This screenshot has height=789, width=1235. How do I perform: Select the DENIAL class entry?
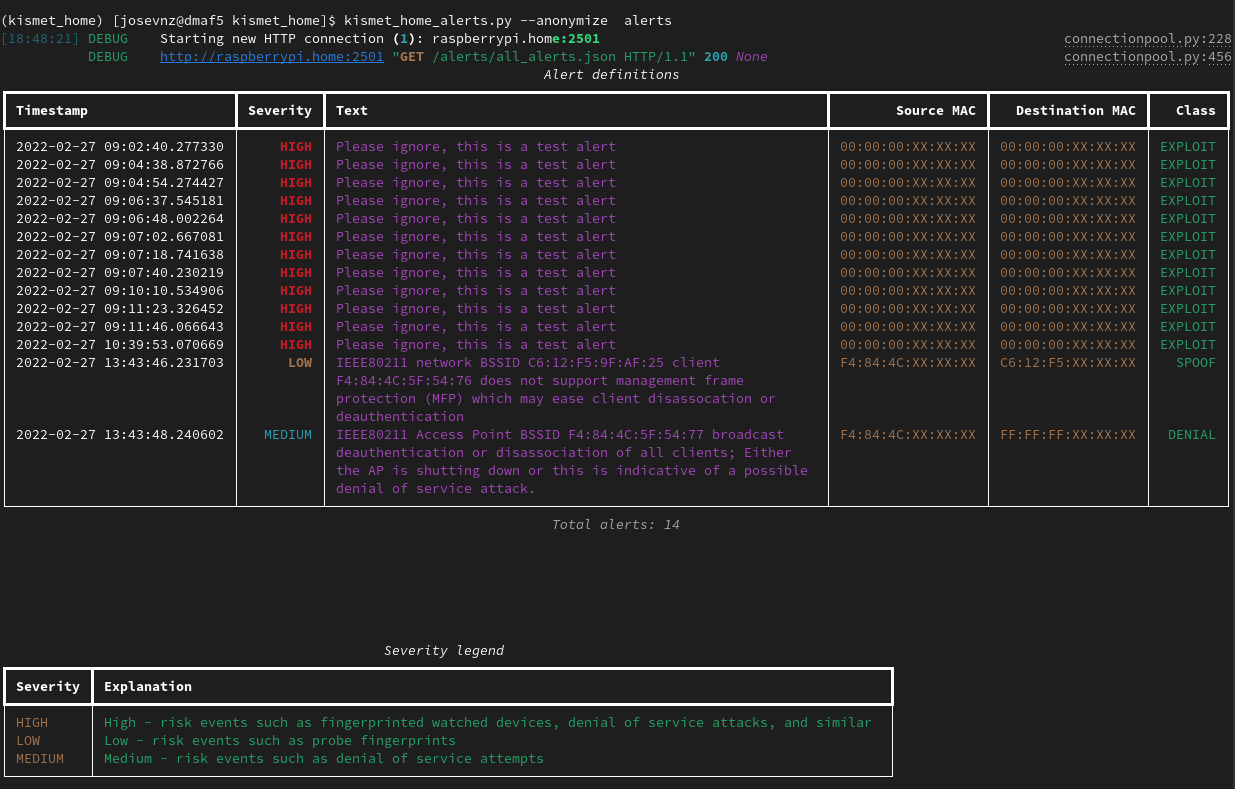[1191, 435]
